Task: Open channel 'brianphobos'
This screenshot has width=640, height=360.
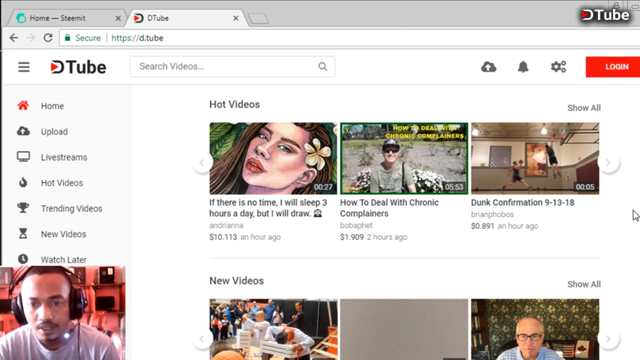Action: [492, 214]
